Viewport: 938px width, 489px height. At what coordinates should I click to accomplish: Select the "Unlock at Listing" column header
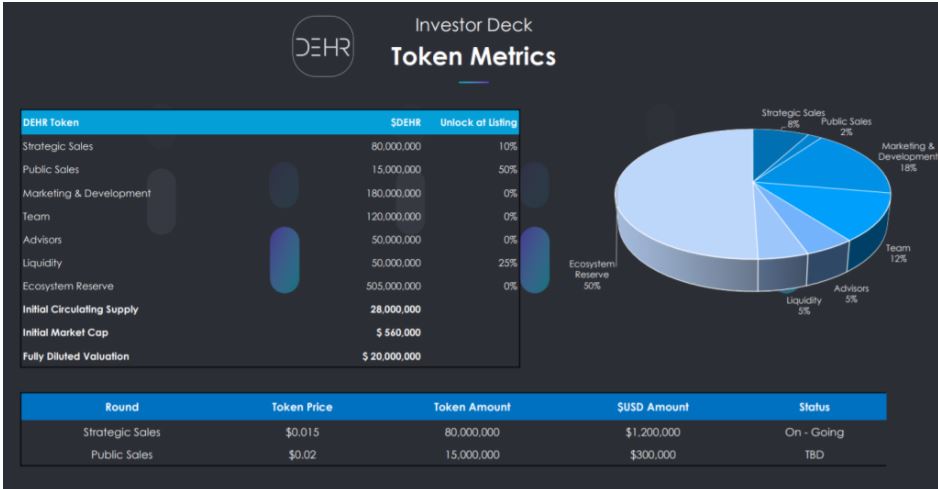(478, 122)
